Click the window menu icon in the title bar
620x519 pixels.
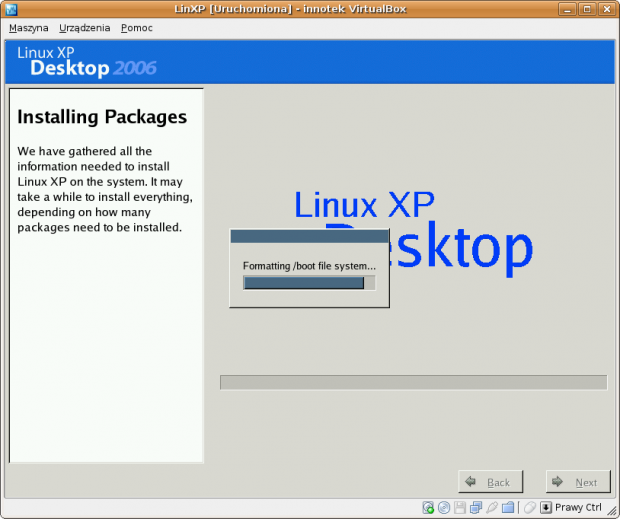pyautogui.click(x=10, y=9)
